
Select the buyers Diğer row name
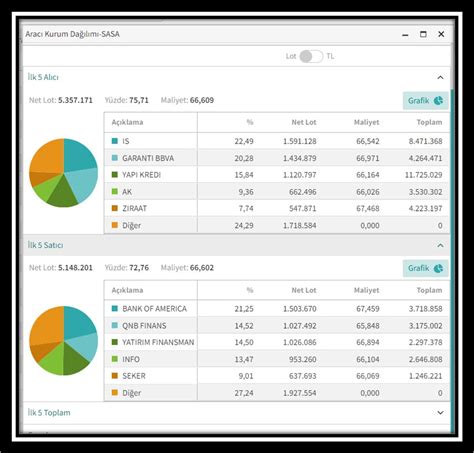131,226
